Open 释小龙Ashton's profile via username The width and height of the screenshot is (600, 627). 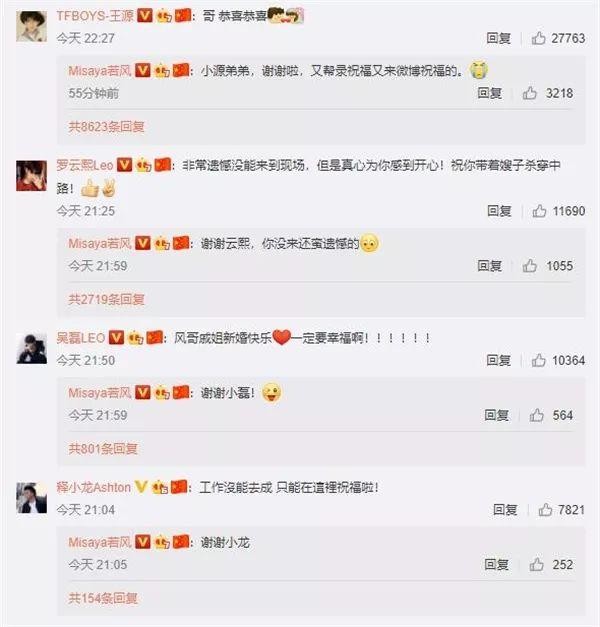pyautogui.click(x=94, y=487)
